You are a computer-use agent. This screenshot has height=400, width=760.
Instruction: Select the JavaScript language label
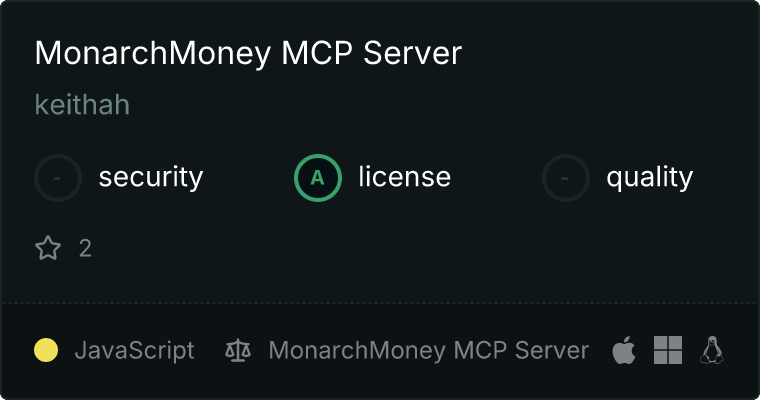134,351
